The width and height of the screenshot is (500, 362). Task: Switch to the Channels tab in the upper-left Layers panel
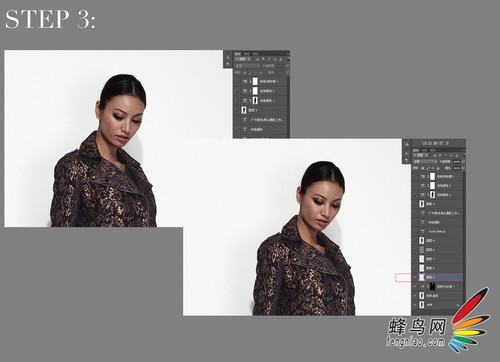(x=246, y=54)
